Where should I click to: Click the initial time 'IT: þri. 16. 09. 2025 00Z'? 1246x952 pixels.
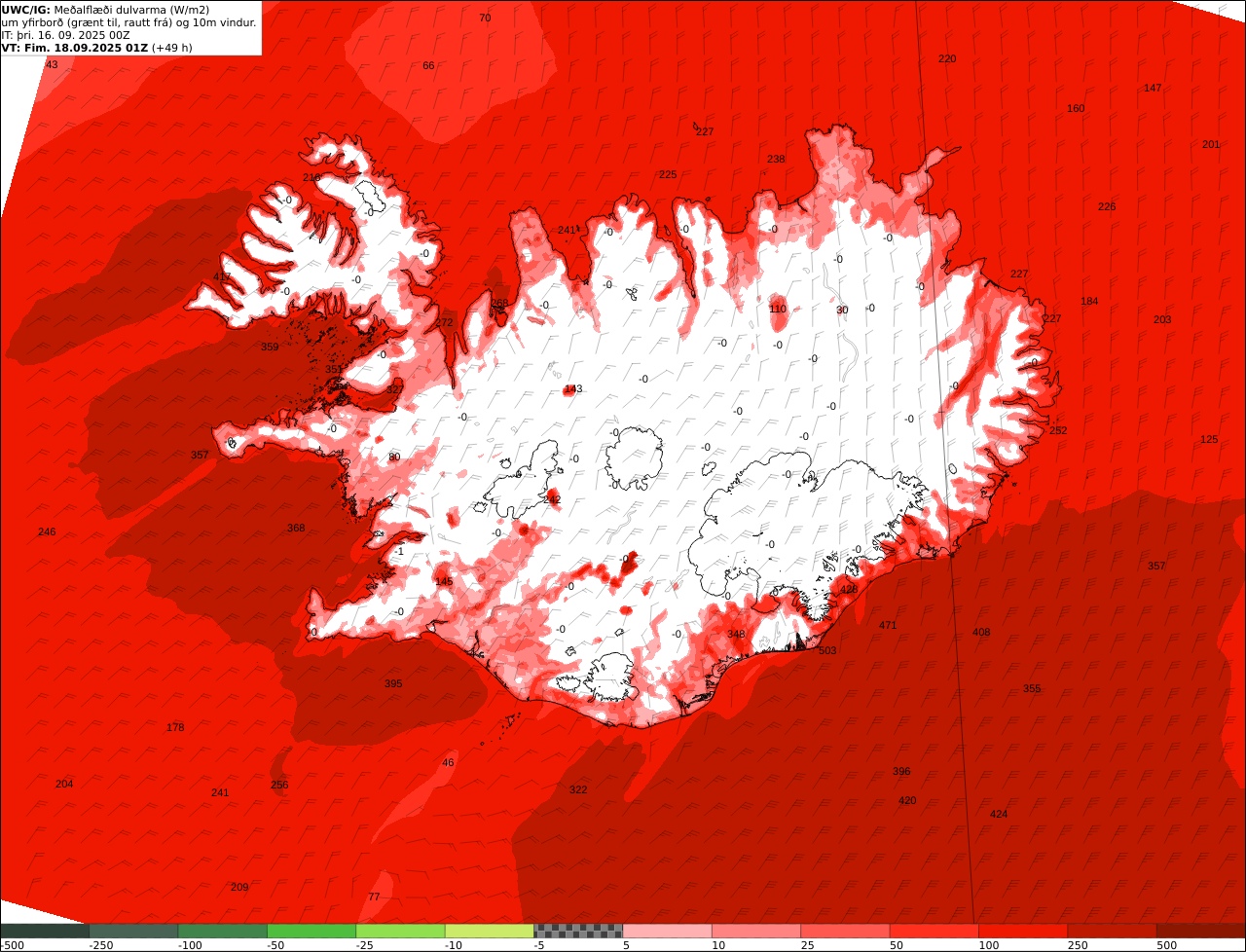pos(66,35)
